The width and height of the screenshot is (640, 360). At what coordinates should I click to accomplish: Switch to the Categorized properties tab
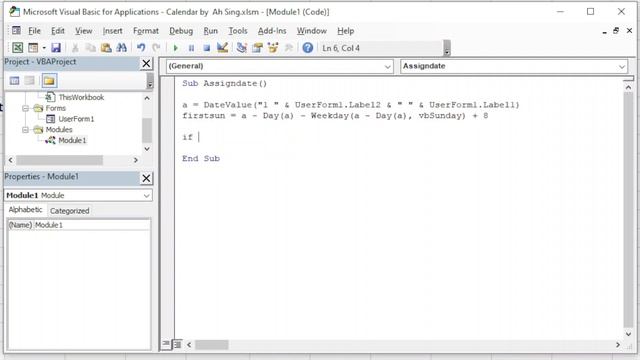pyautogui.click(x=69, y=211)
